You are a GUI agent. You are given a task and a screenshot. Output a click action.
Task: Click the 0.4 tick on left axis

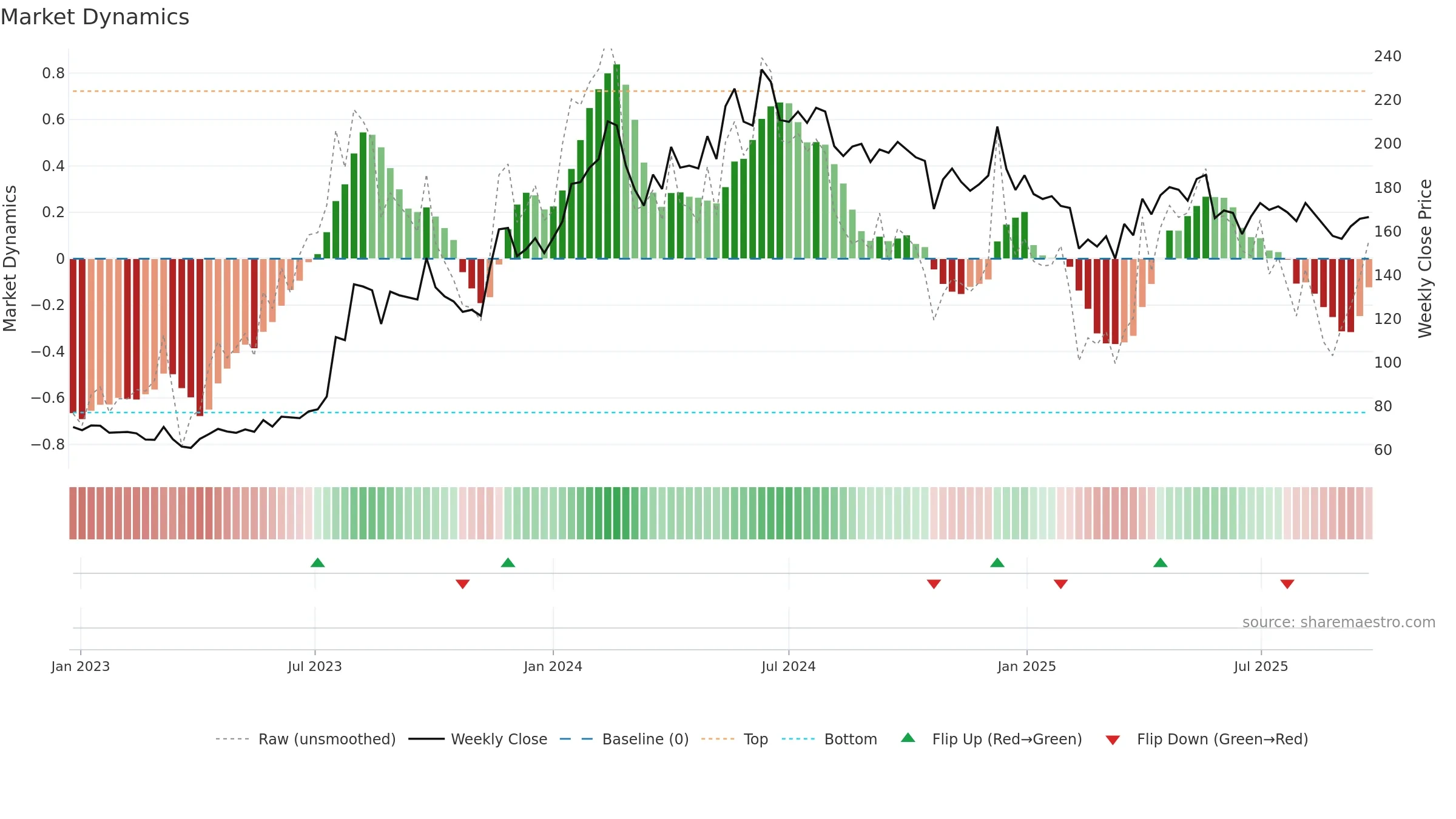53,166
